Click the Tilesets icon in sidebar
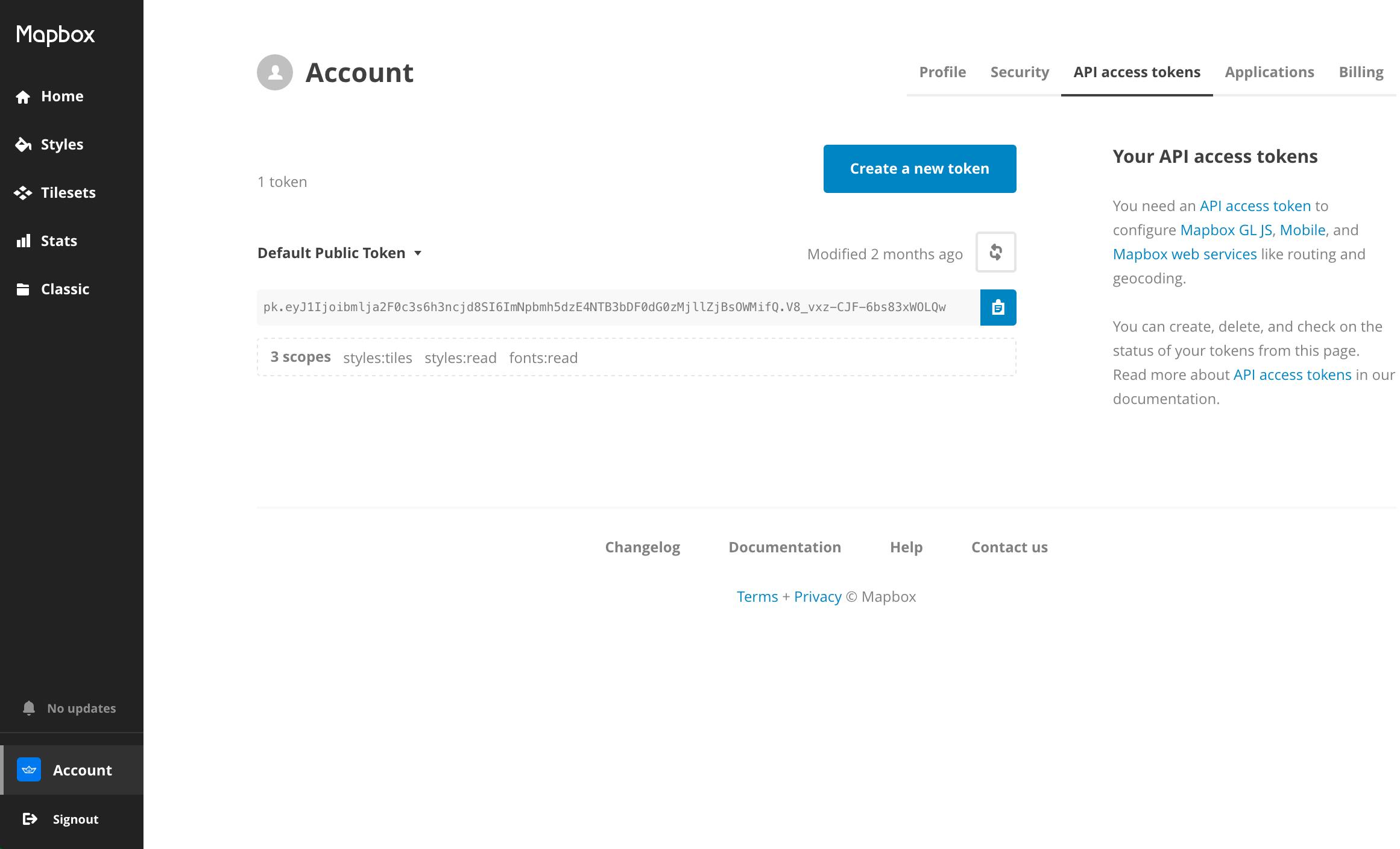 23,193
